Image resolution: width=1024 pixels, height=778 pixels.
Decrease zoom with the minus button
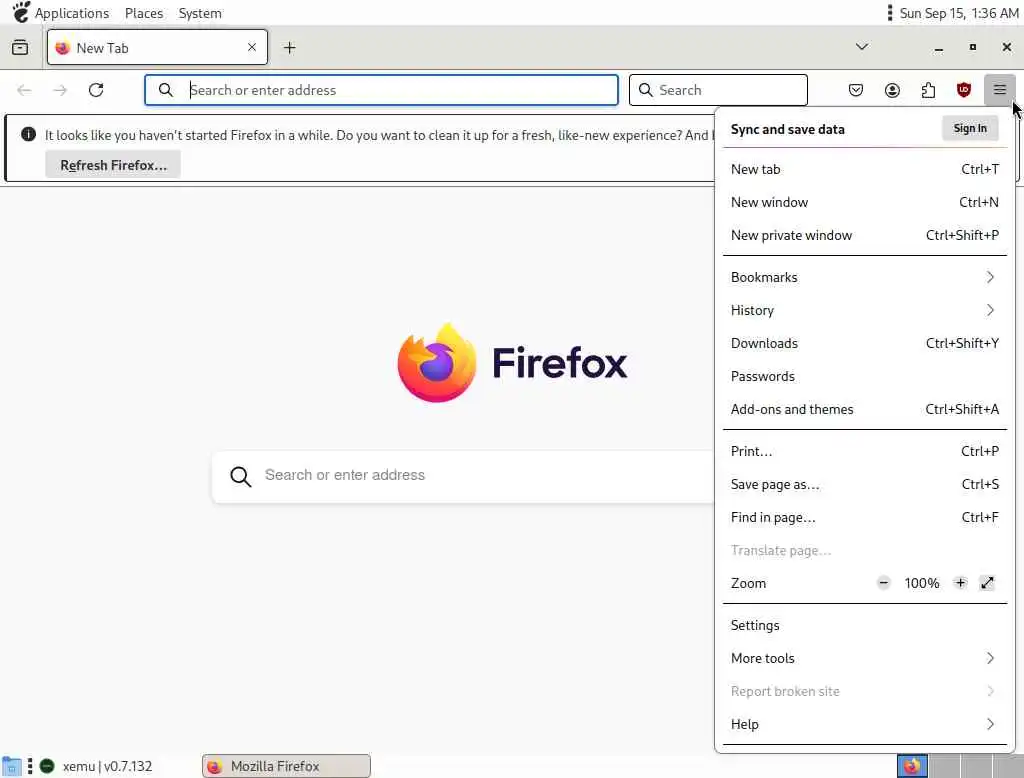(884, 583)
